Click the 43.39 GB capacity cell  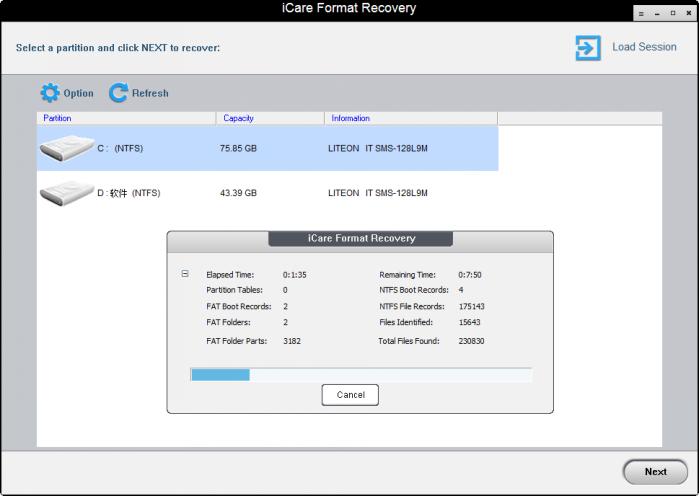tap(238, 193)
